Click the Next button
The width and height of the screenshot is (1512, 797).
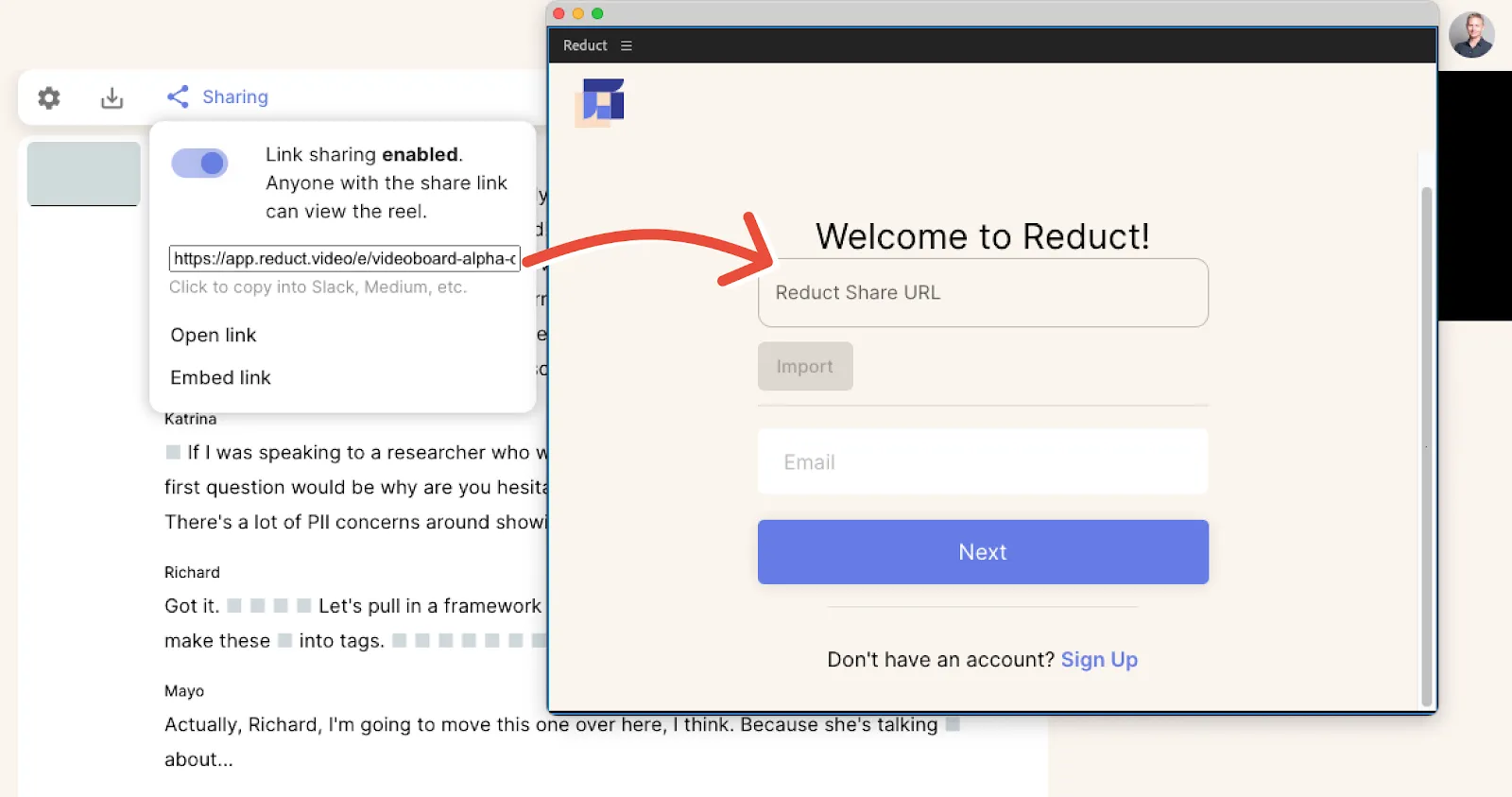[983, 552]
